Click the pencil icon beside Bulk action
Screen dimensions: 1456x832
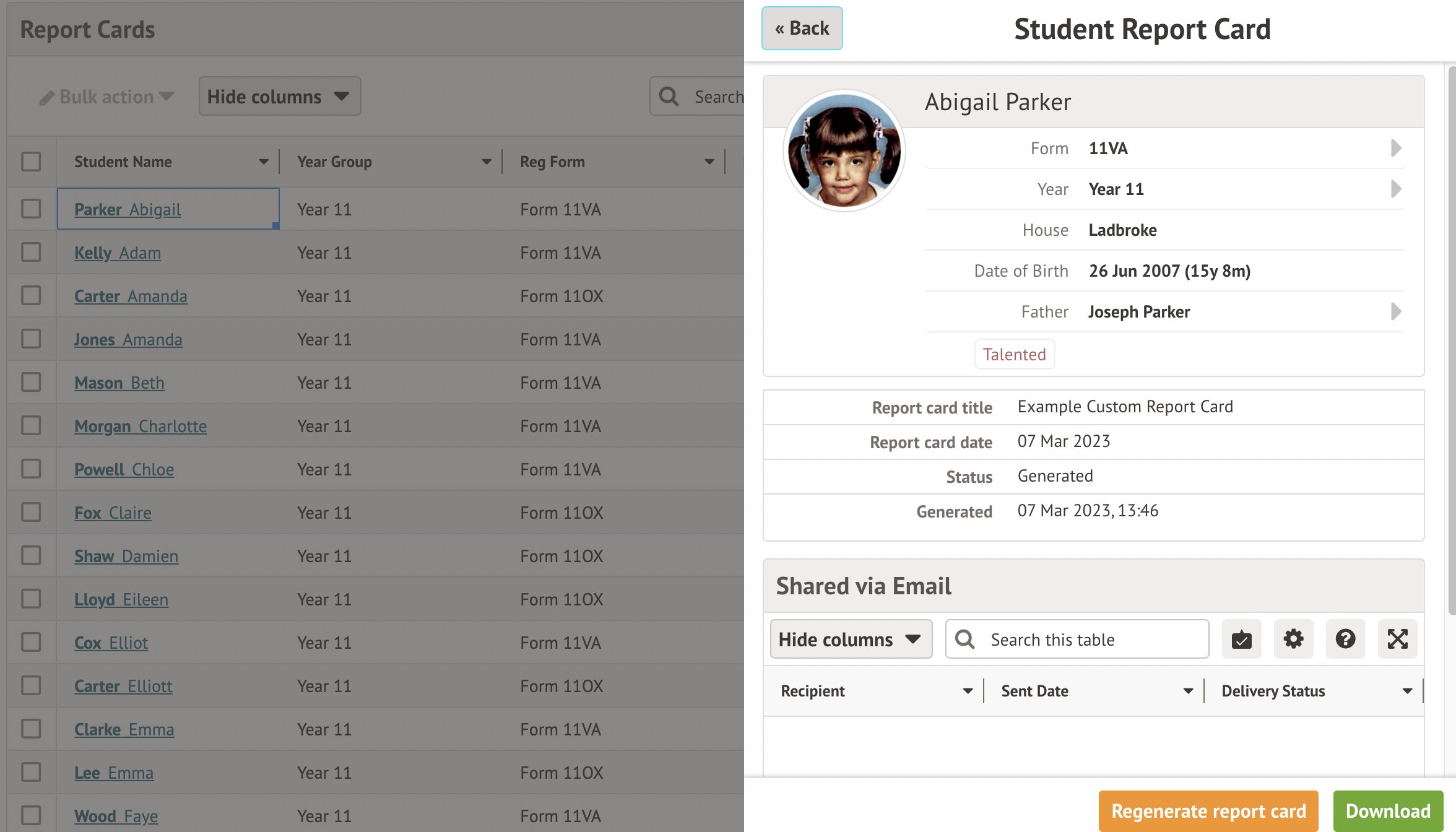48,97
